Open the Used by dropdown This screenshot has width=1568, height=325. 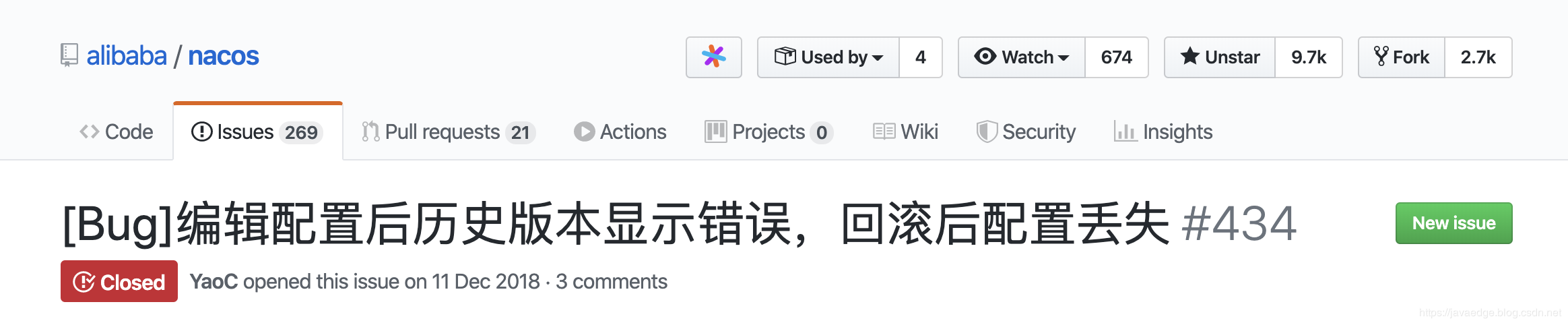coord(828,57)
